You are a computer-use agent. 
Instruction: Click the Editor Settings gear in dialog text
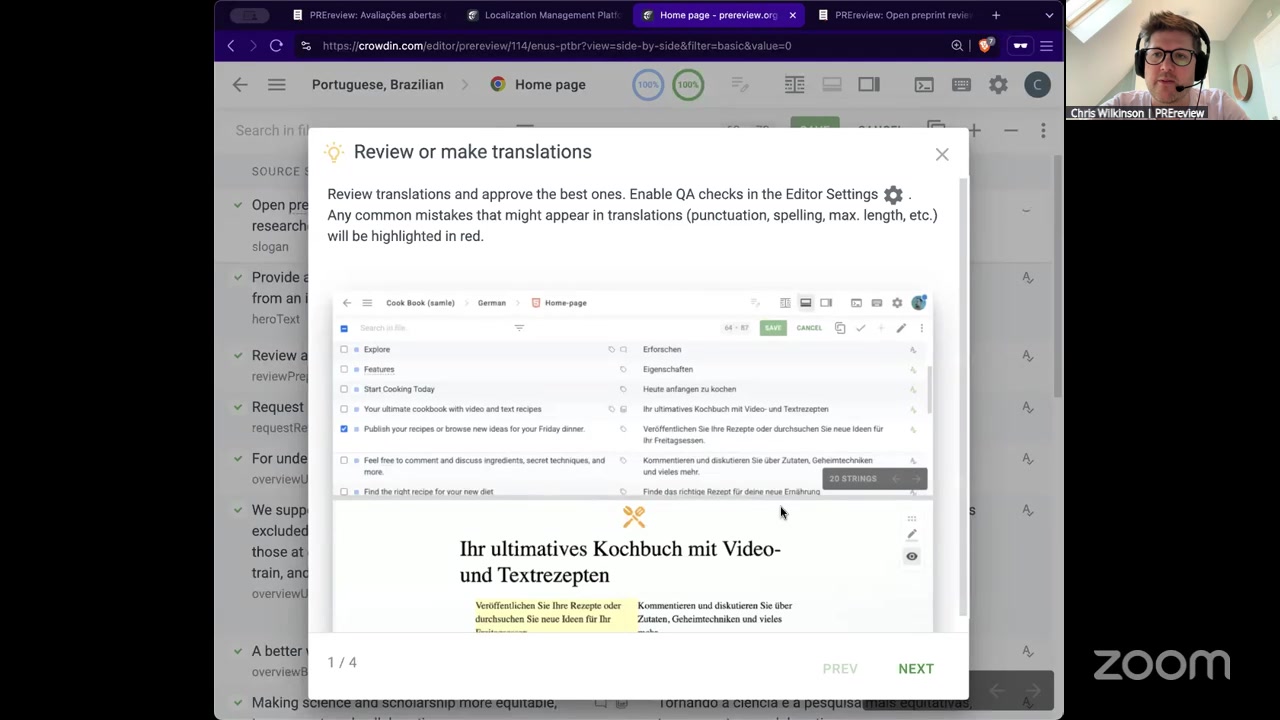(x=893, y=195)
